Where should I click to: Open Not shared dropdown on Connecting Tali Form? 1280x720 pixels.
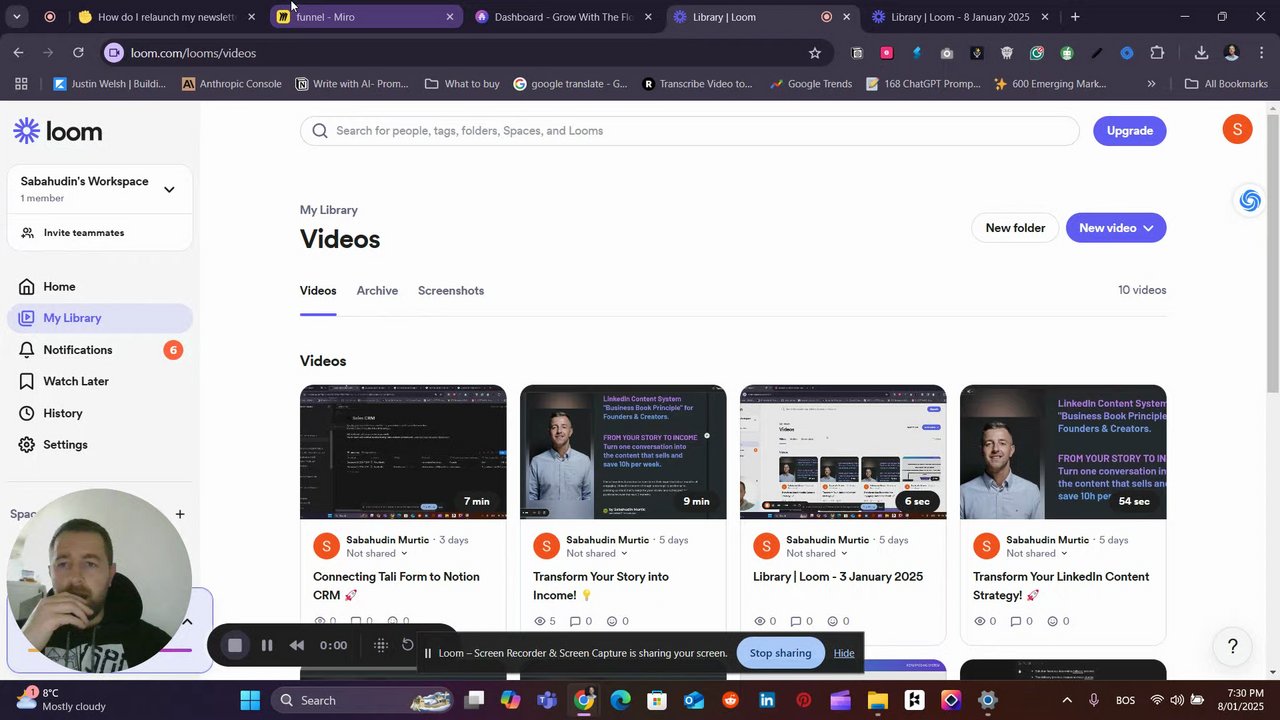(x=377, y=554)
